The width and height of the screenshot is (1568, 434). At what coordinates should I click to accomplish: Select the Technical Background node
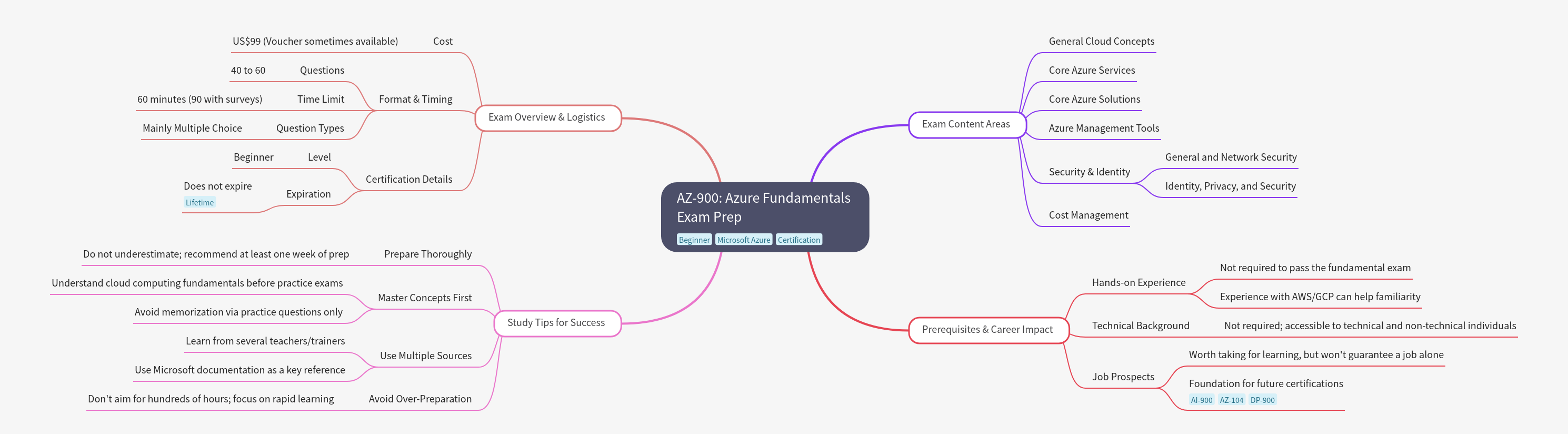coord(1141,325)
